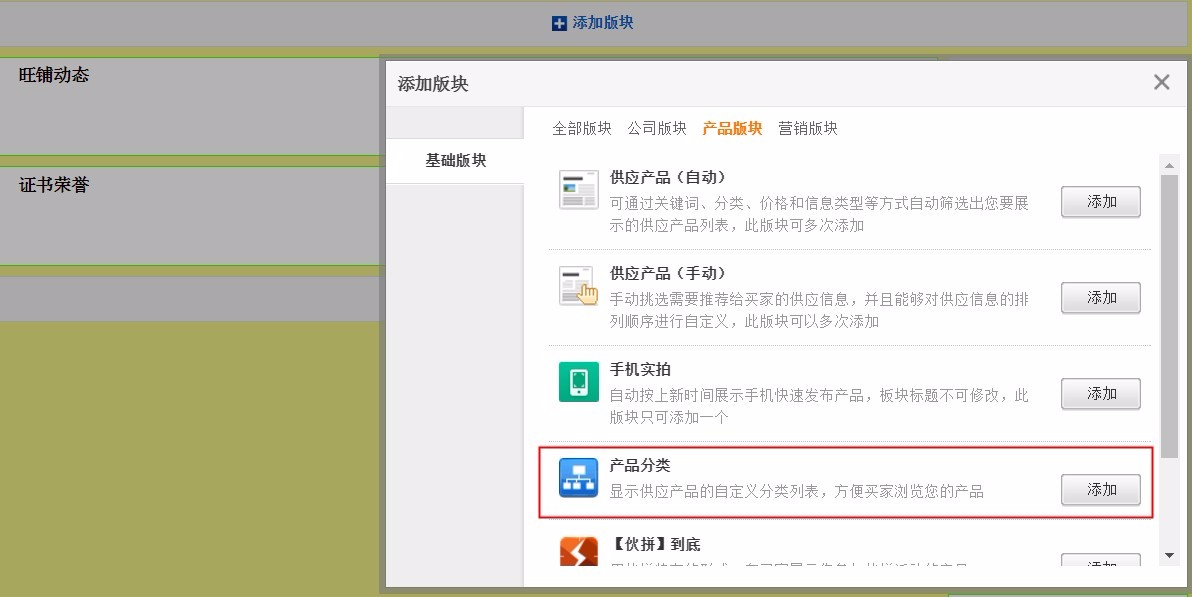Add the 产品分类 block via its 添加 button

[1100, 490]
